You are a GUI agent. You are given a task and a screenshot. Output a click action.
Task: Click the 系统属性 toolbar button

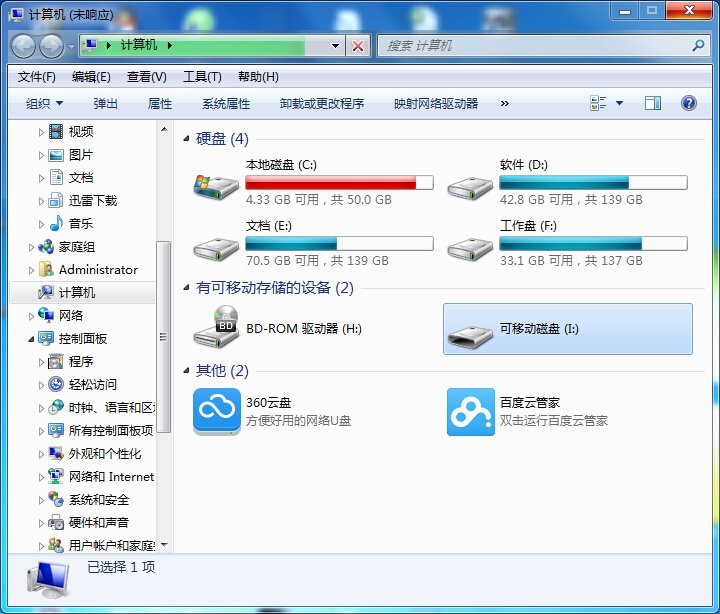tap(226, 103)
